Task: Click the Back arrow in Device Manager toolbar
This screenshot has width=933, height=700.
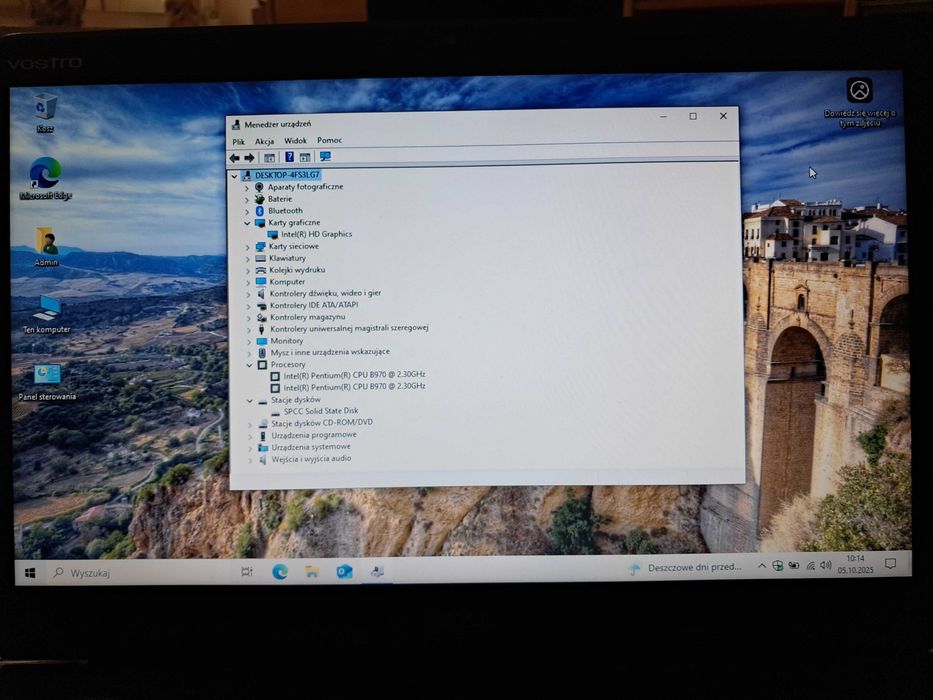Action: pos(234,158)
